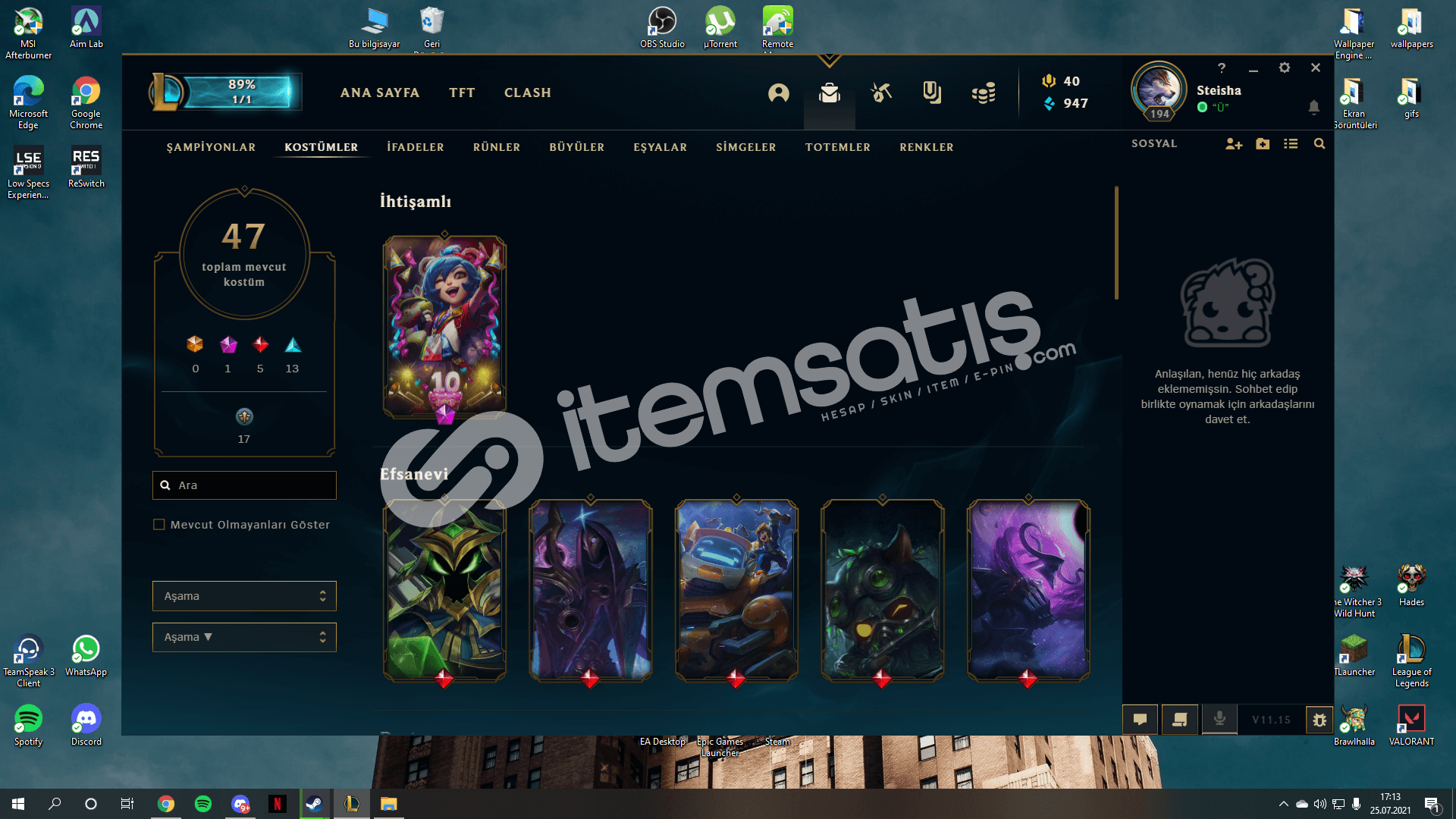Open the İhtişamlı anniversary skin thumbnail

click(444, 327)
